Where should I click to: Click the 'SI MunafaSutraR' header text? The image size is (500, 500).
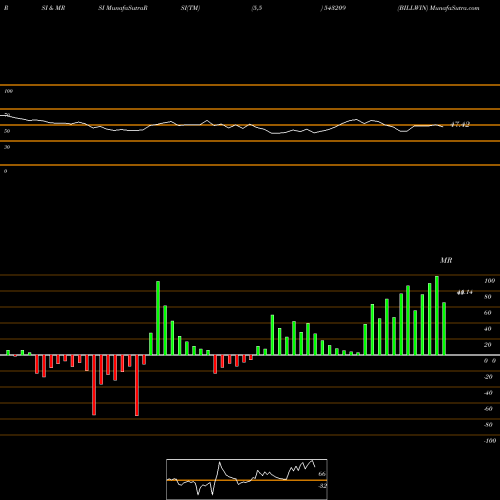[x=123, y=8]
